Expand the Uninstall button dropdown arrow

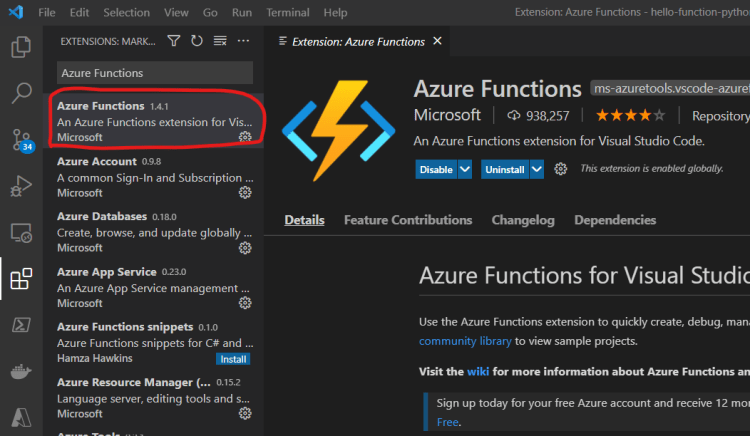[537, 169]
